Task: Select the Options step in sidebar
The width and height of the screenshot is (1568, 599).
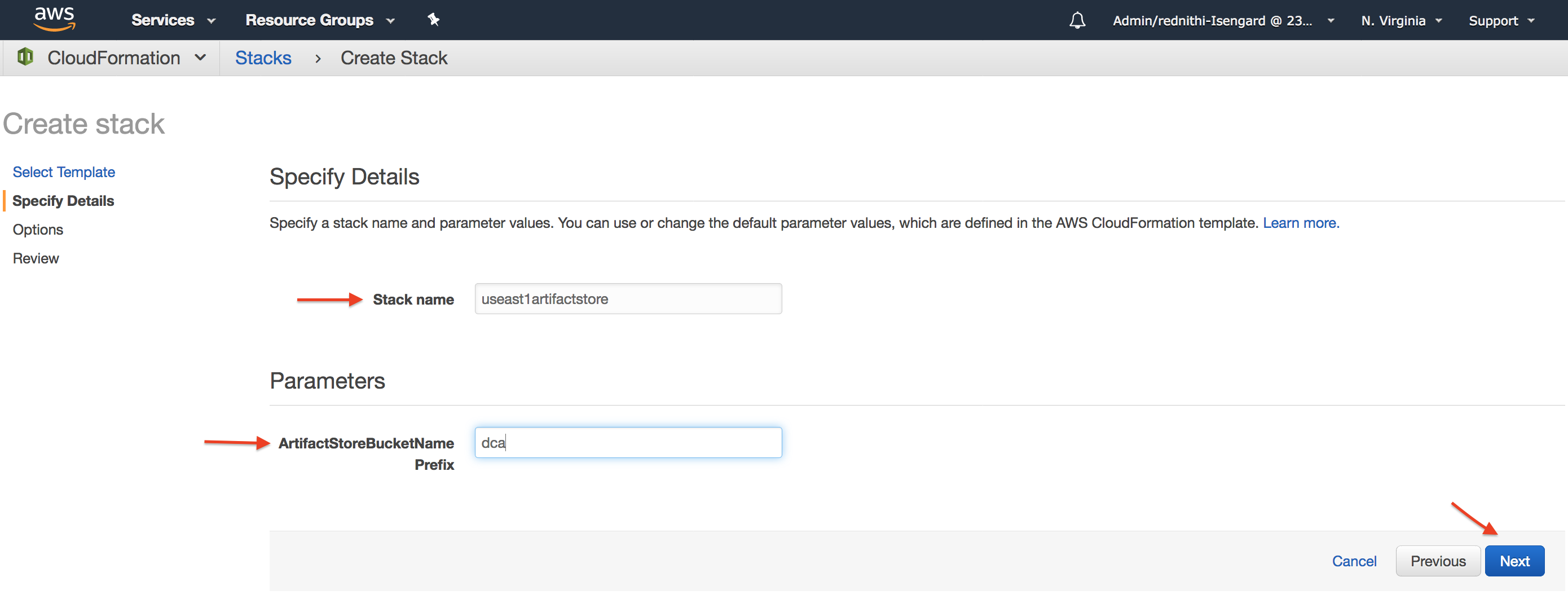Action: 38,230
